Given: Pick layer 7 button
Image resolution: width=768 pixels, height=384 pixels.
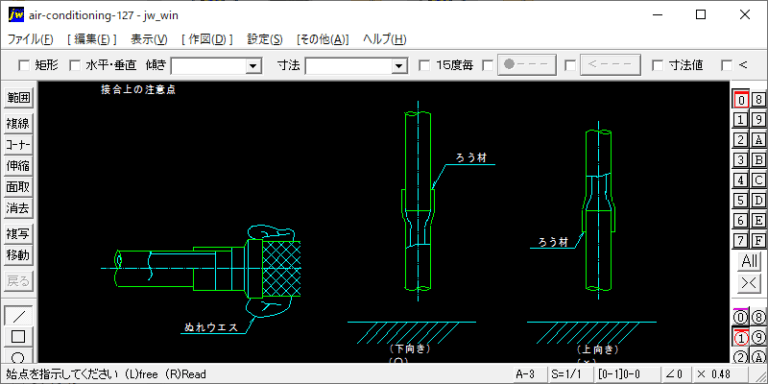Looking at the screenshot, I should click(x=741, y=240).
